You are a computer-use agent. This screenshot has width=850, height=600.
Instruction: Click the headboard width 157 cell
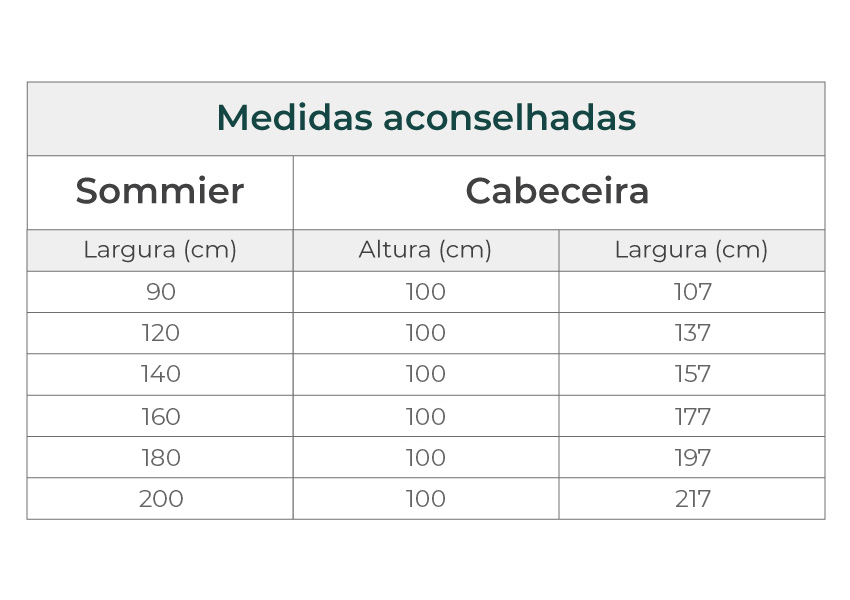(692, 374)
